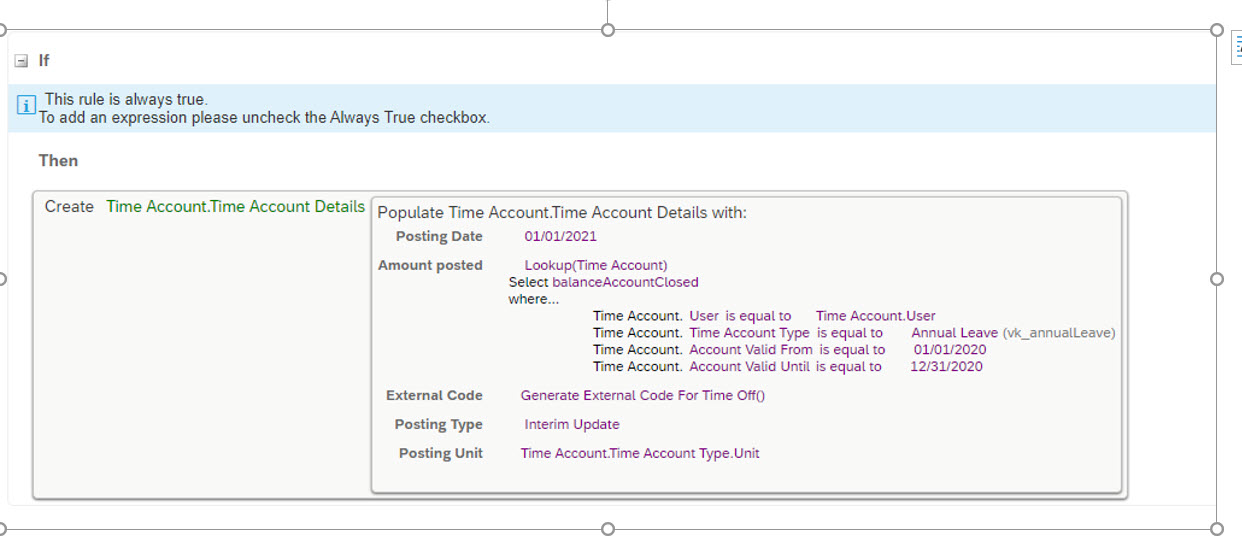Edit Account Valid Until date 12/31/2020
The height and width of the screenshot is (538, 1242).
[x=946, y=367]
